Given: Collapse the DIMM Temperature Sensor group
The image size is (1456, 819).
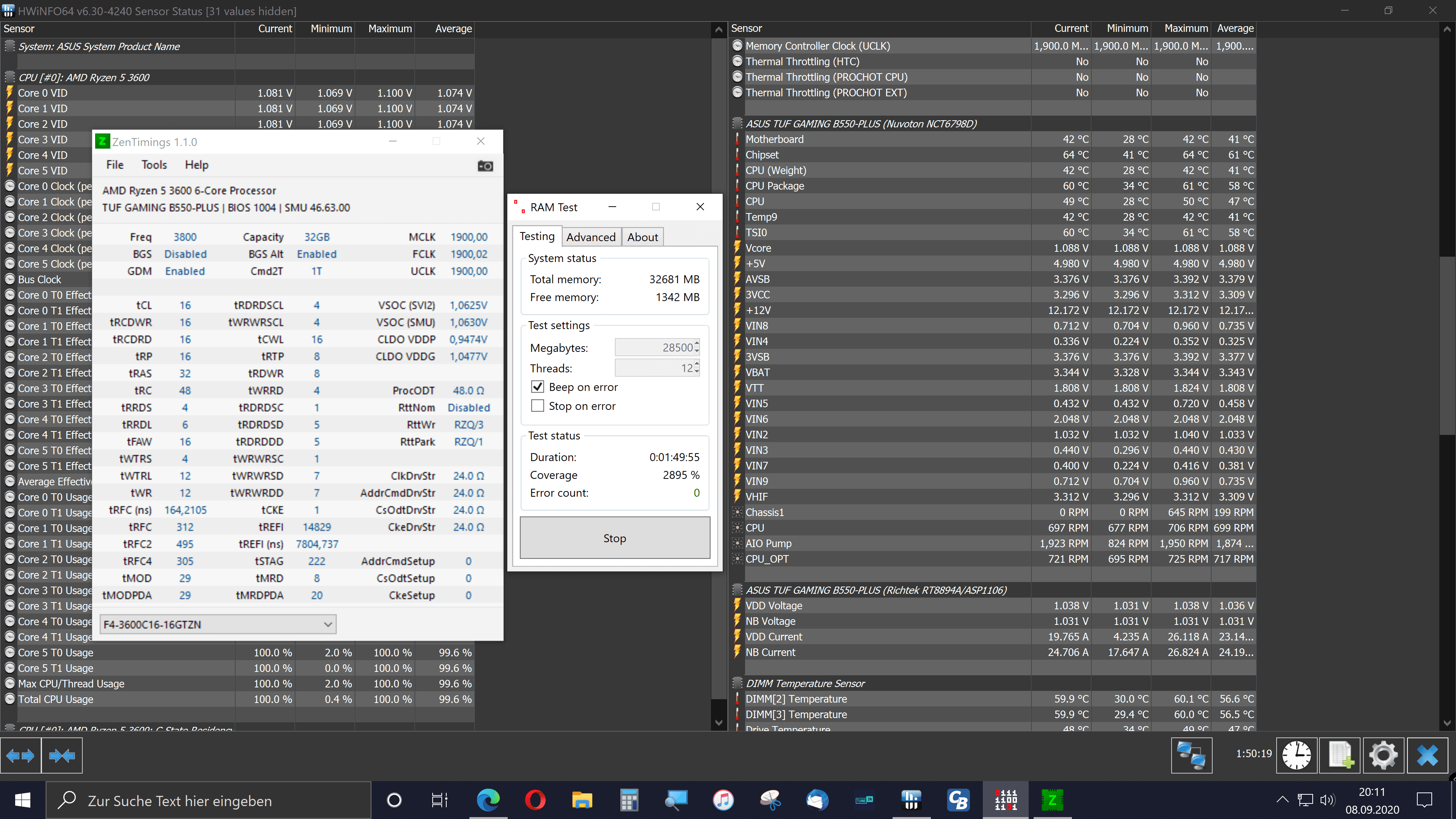Looking at the screenshot, I should pyautogui.click(x=737, y=683).
